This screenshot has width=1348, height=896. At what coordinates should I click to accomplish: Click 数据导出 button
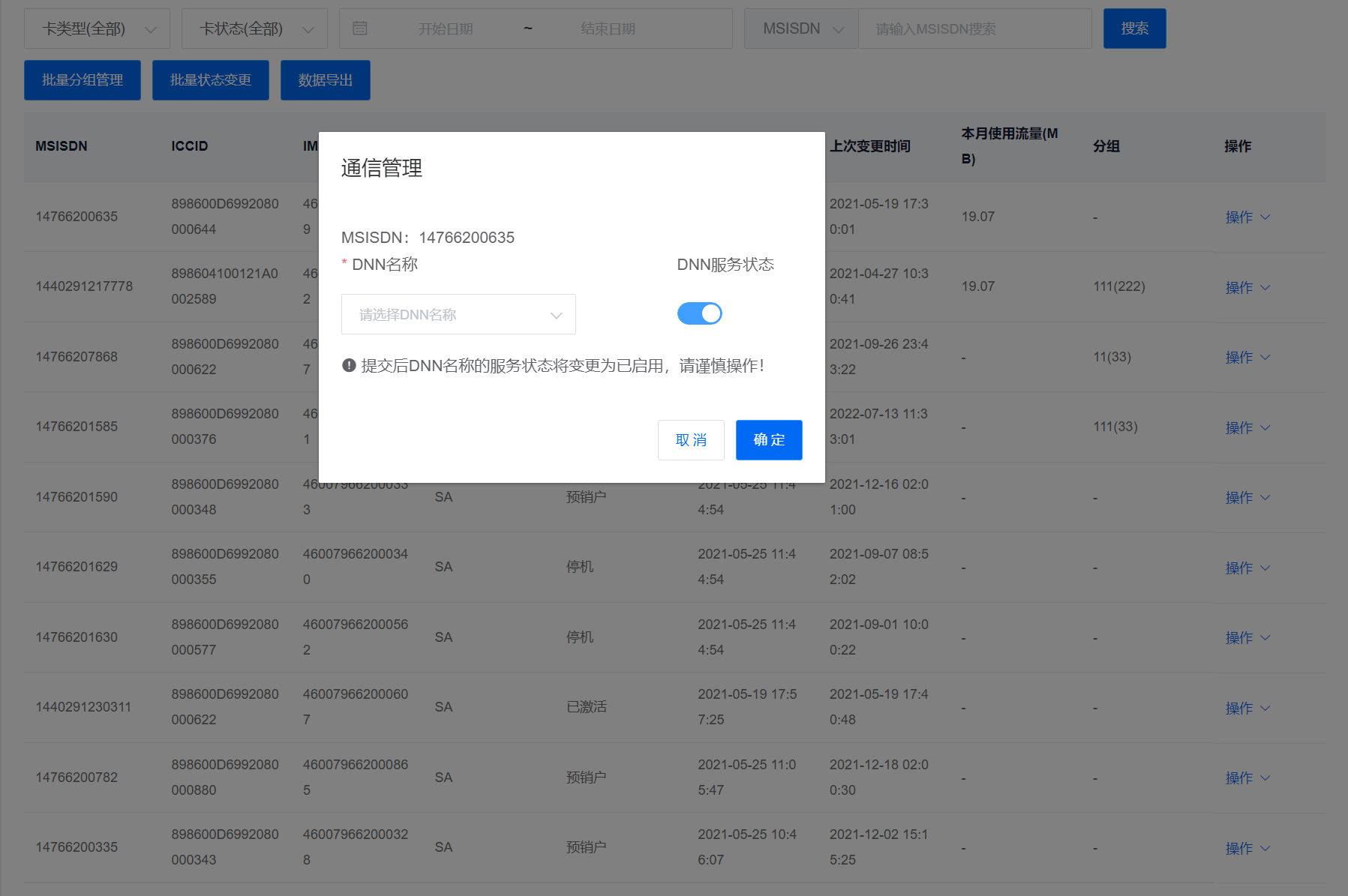click(x=326, y=80)
